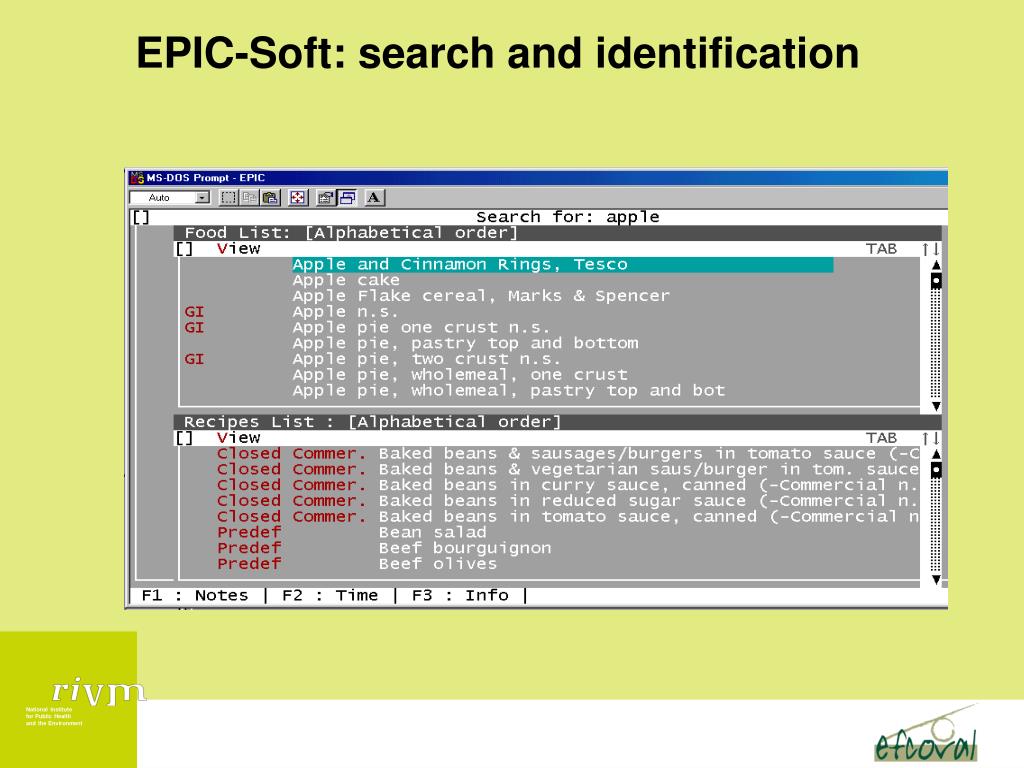Open the View menu of the Recipes List
The height and width of the screenshot is (768, 1024).
click(x=238, y=438)
